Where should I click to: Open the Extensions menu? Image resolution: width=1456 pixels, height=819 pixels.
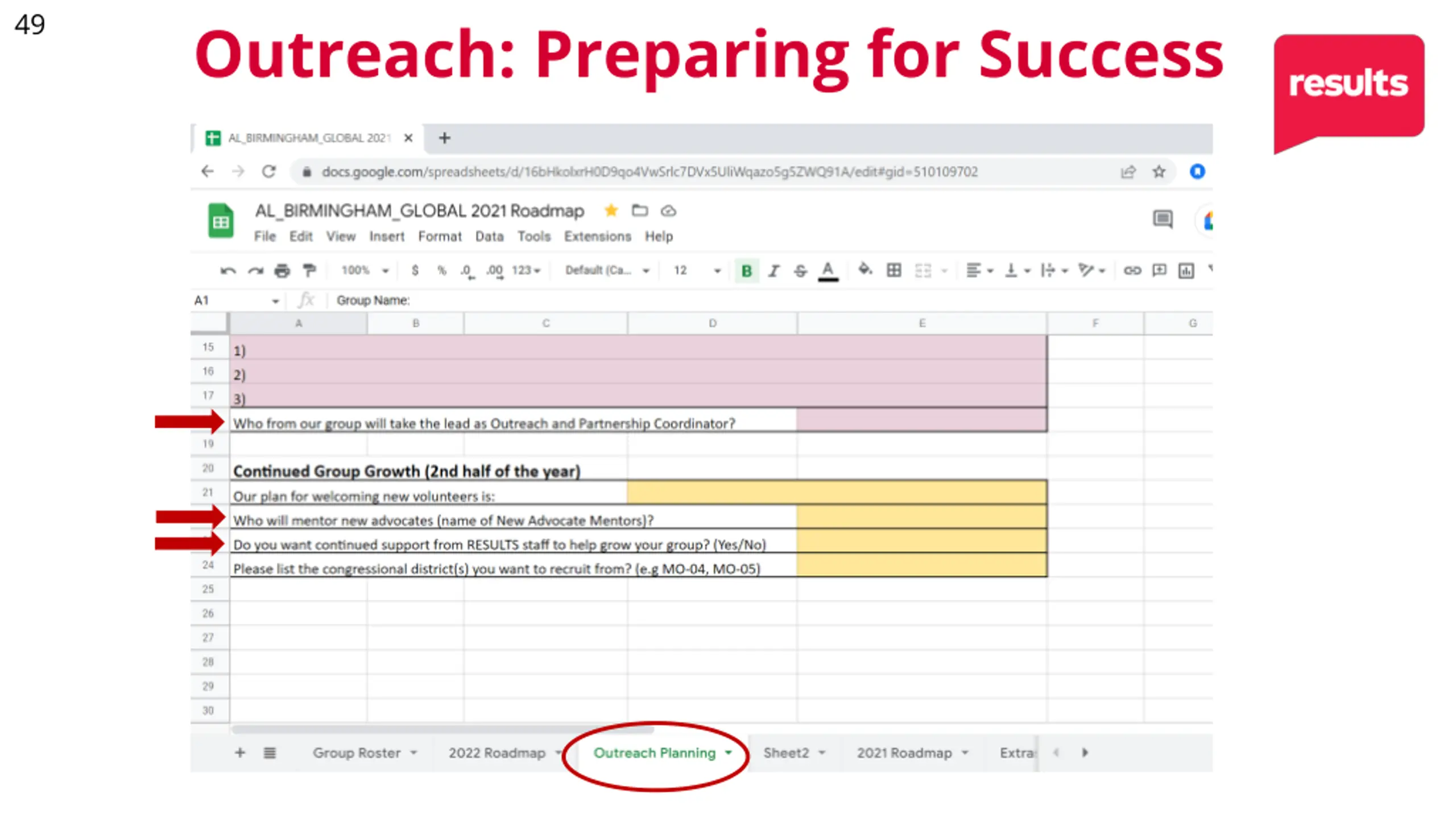(597, 237)
